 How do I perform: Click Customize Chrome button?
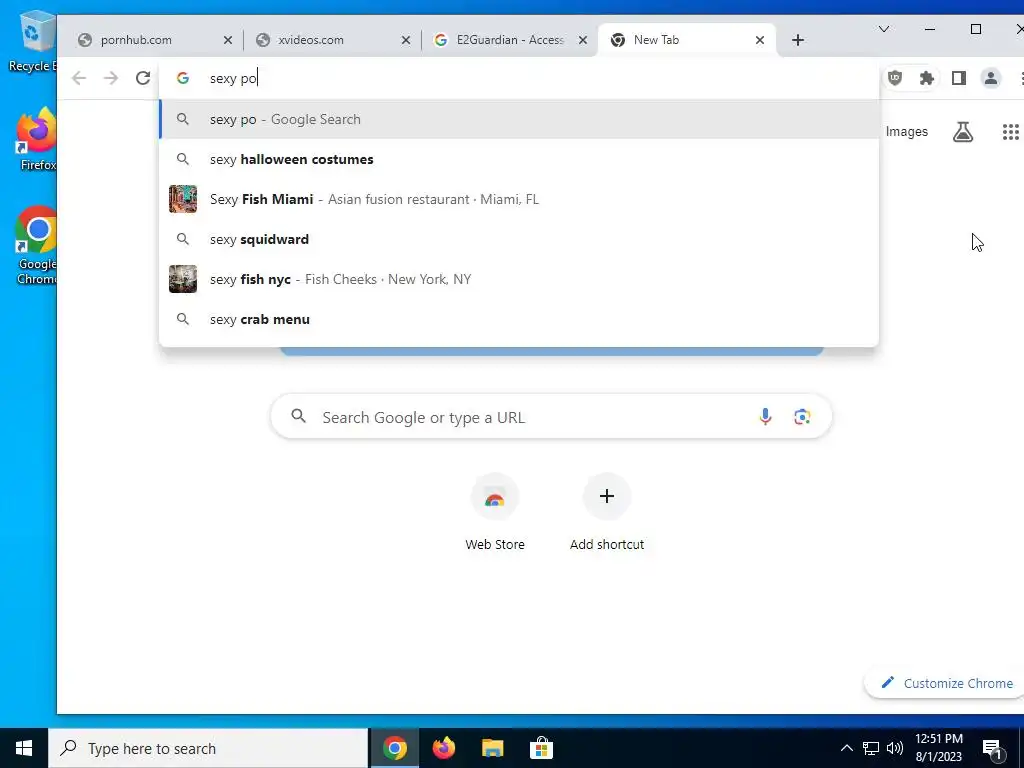(947, 683)
